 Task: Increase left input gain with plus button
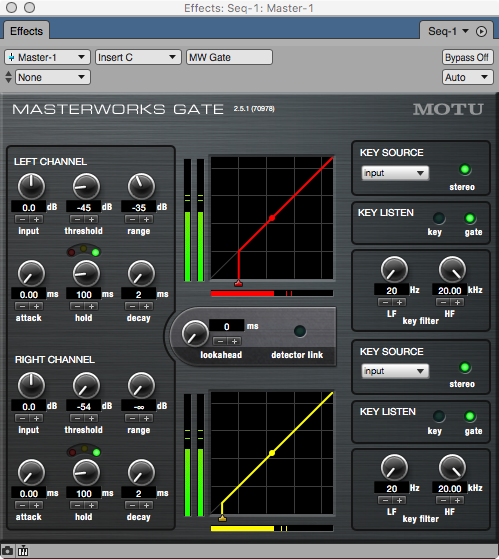click(x=36, y=219)
